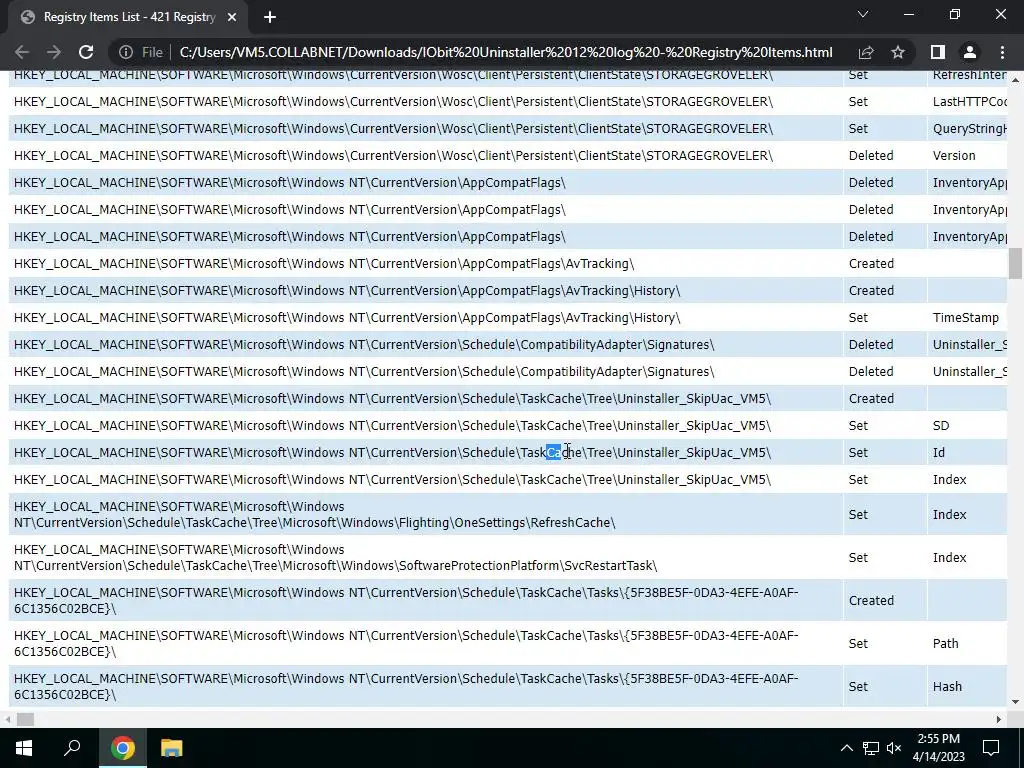Click 'TimeStamp' value name cell
1024x768 pixels.
tap(965, 317)
